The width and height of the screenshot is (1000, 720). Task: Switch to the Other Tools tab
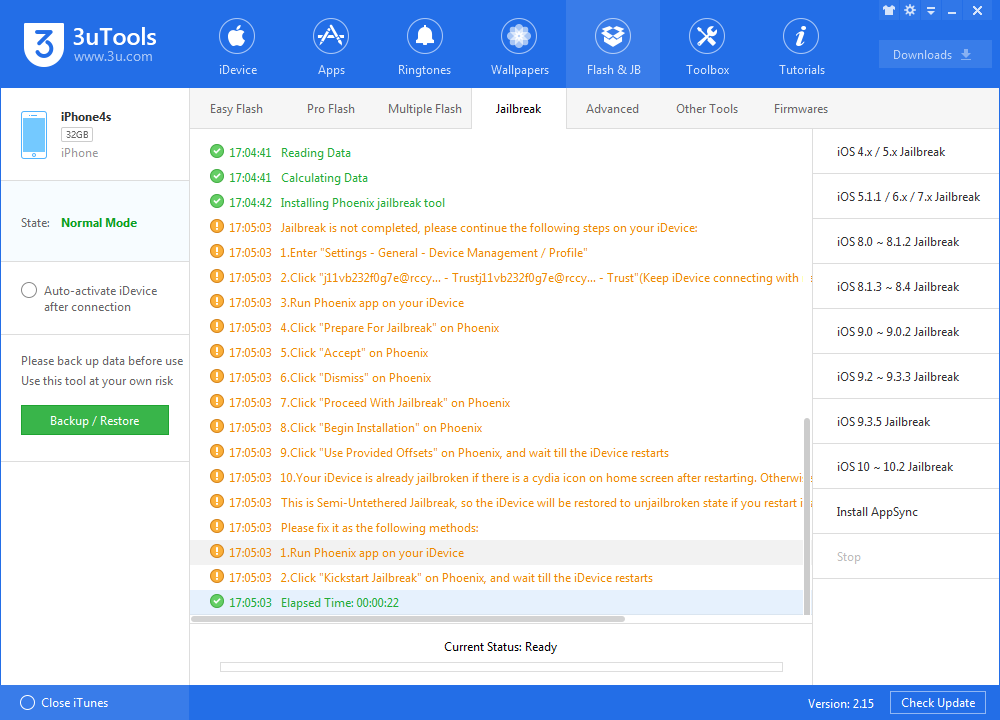point(707,109)
